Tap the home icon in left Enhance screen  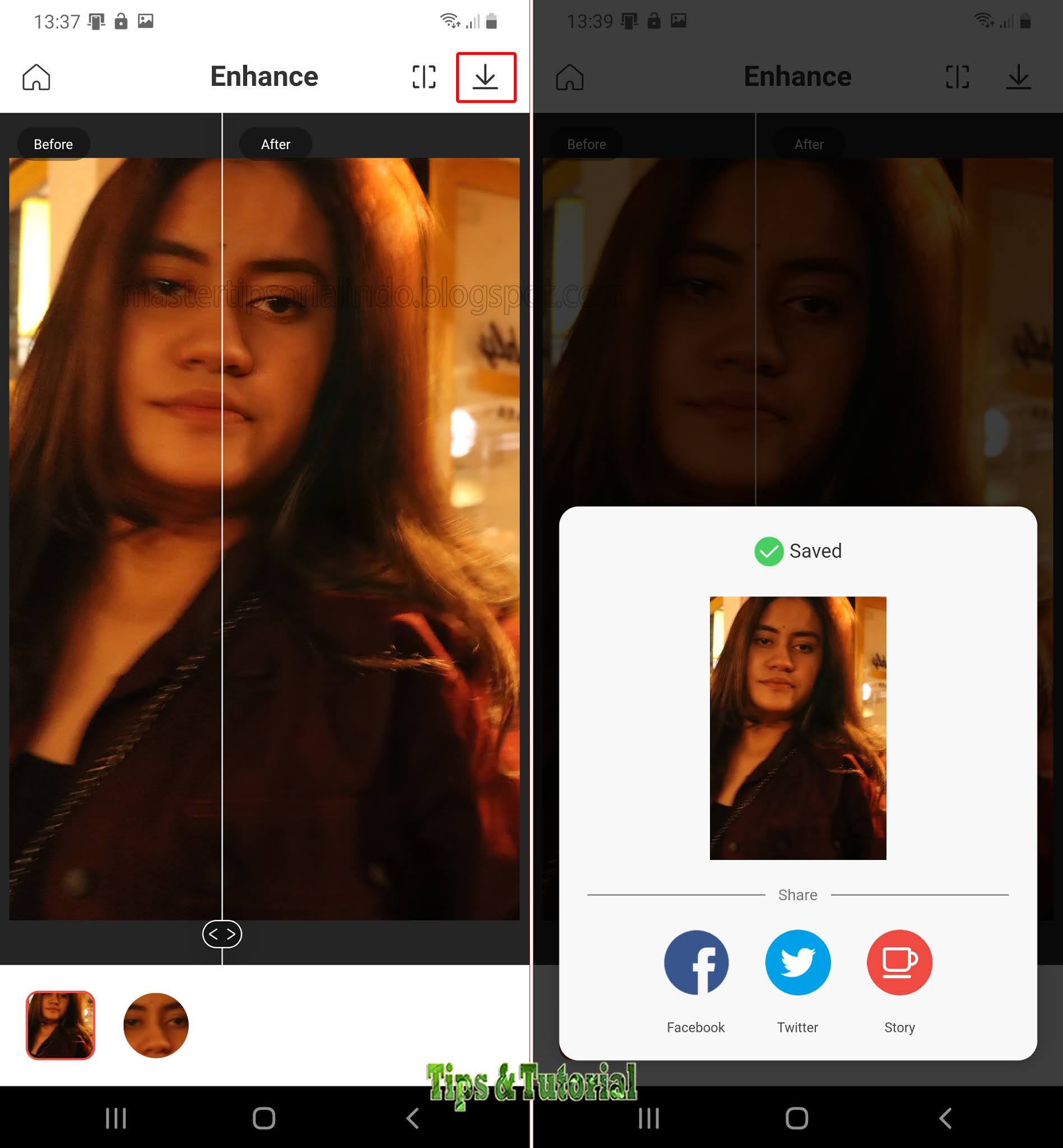36,77
